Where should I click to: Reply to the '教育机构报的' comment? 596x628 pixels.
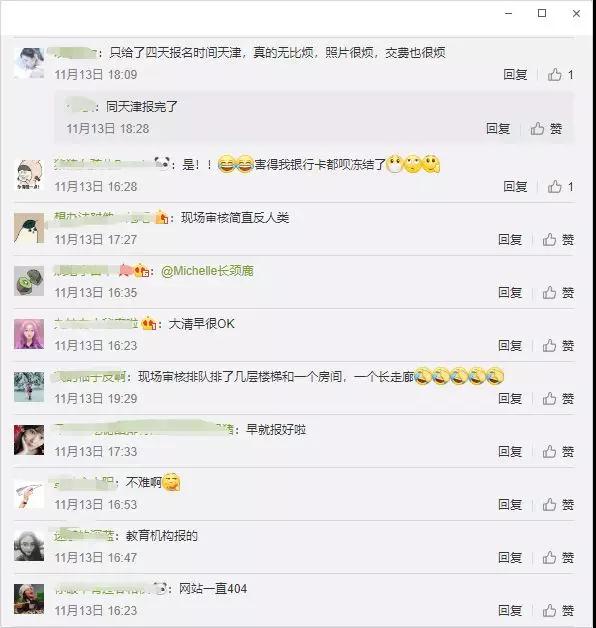point(510,558)
